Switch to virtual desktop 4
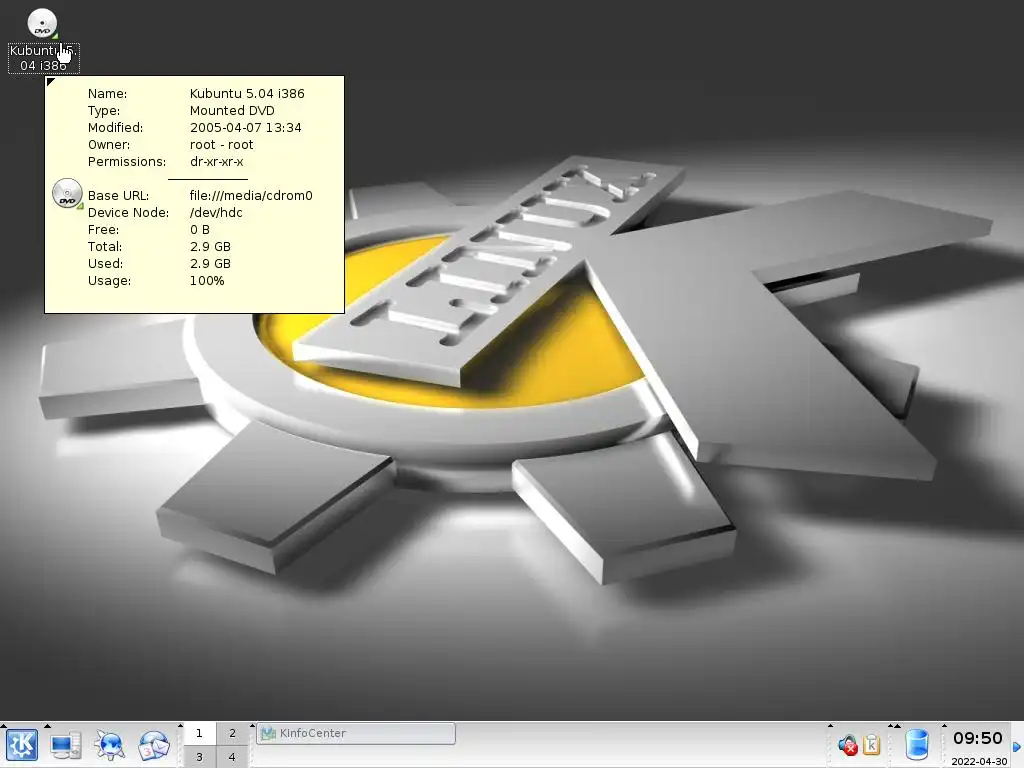Image resolution: width=1024 pixels, height=768 pixels. (x=232, y=757)
